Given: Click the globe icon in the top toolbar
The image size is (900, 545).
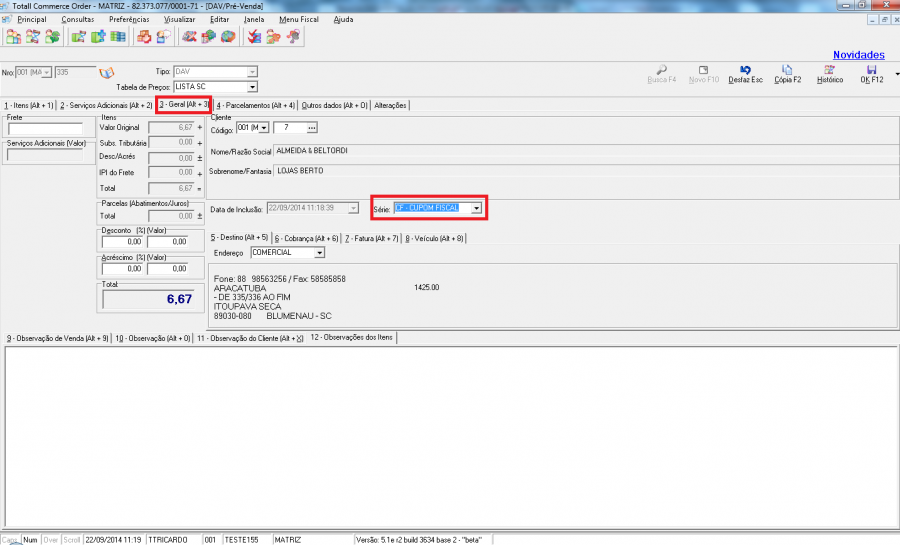Looking at the screenshot, I should click(x=227, y=38).
